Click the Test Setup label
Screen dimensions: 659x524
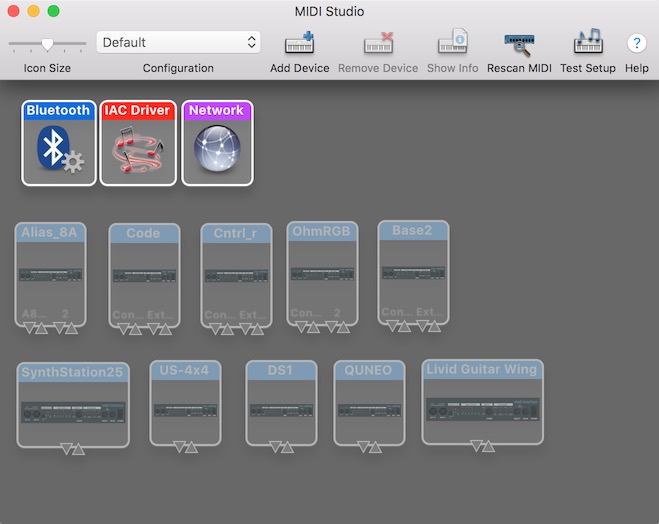coord(588,68)
